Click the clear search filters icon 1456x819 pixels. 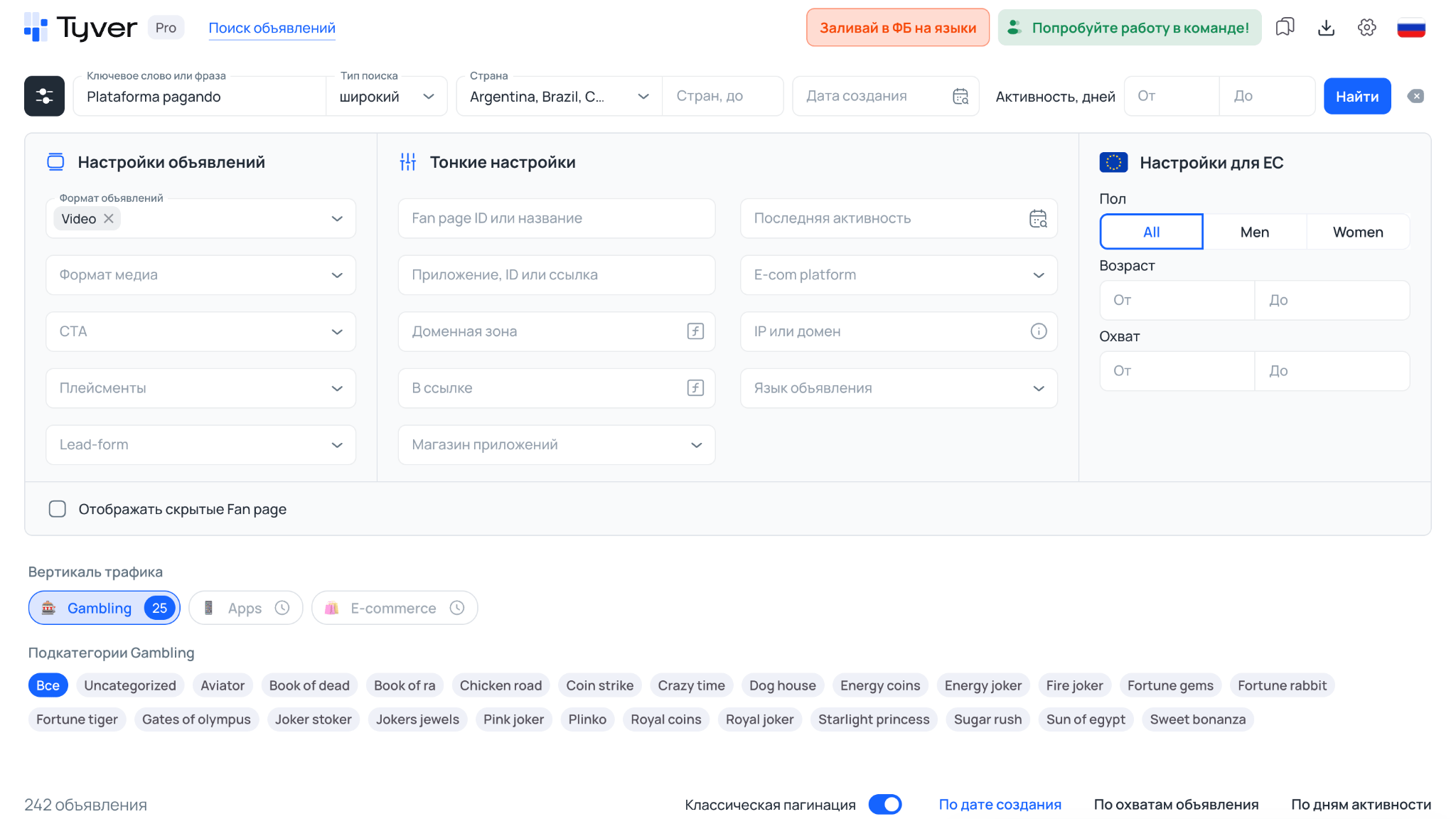[x=1415, y=96]
